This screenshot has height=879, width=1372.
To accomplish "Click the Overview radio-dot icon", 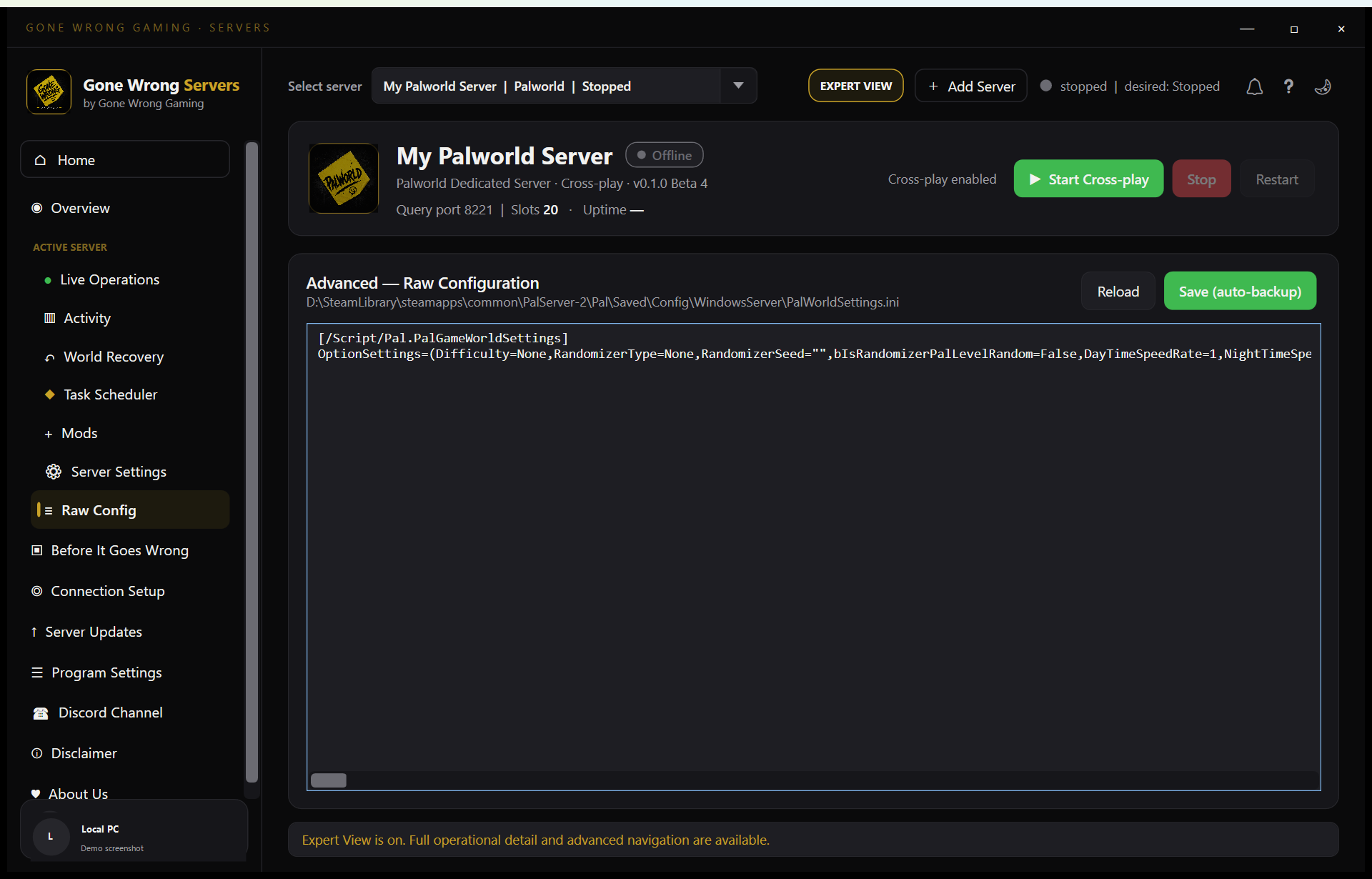I will click(37, 208).
